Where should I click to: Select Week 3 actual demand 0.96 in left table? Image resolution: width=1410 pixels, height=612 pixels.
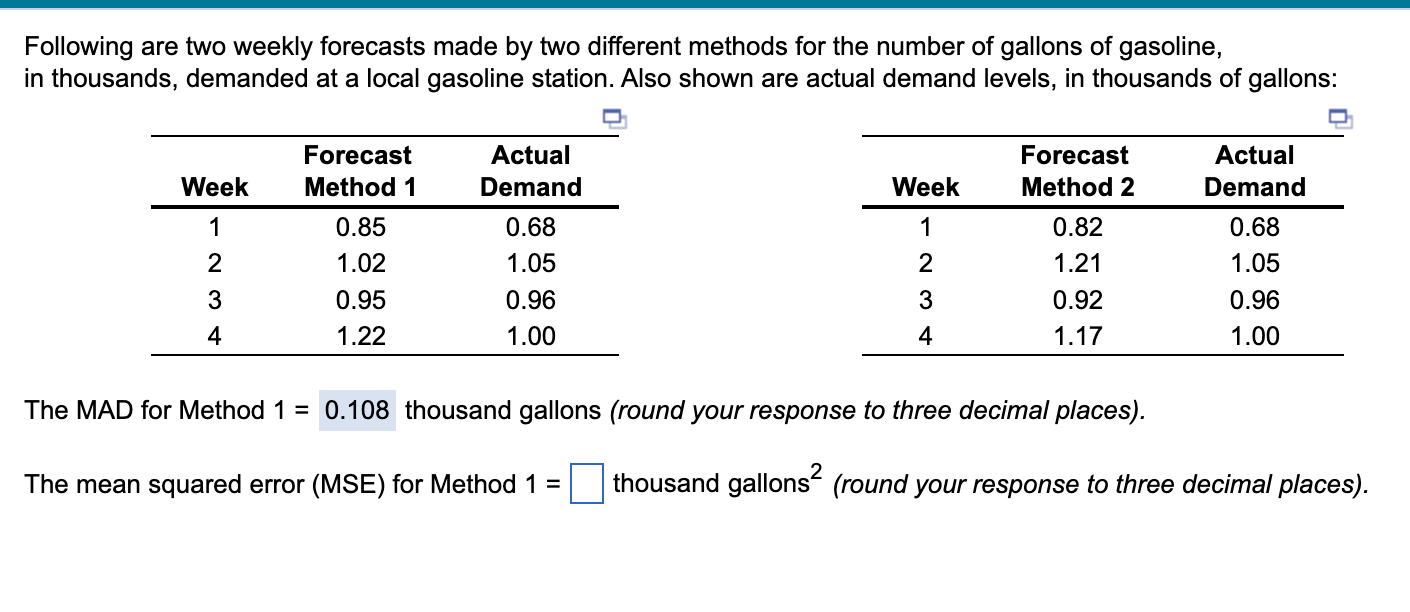[532, 300]
